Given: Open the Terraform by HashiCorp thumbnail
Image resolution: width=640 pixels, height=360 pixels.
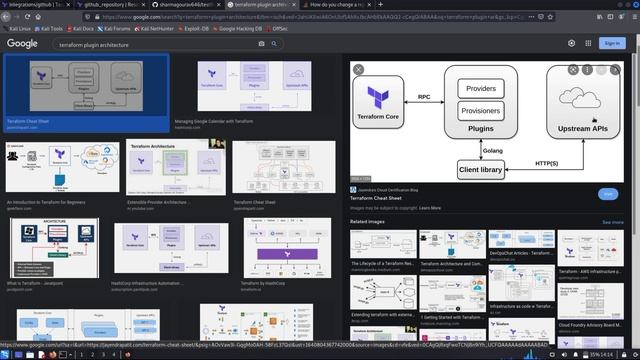Looking at the screenshot, I should pyautogui.click(x=287, y=248).
